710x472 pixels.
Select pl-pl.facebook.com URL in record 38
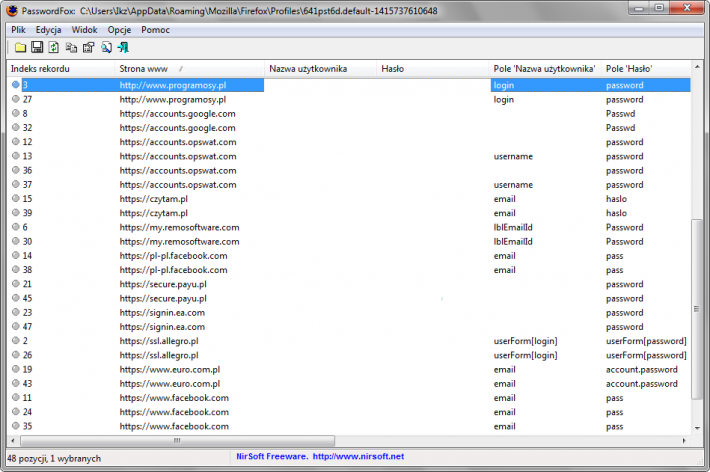pyautogui.click(x=173, y=270)
